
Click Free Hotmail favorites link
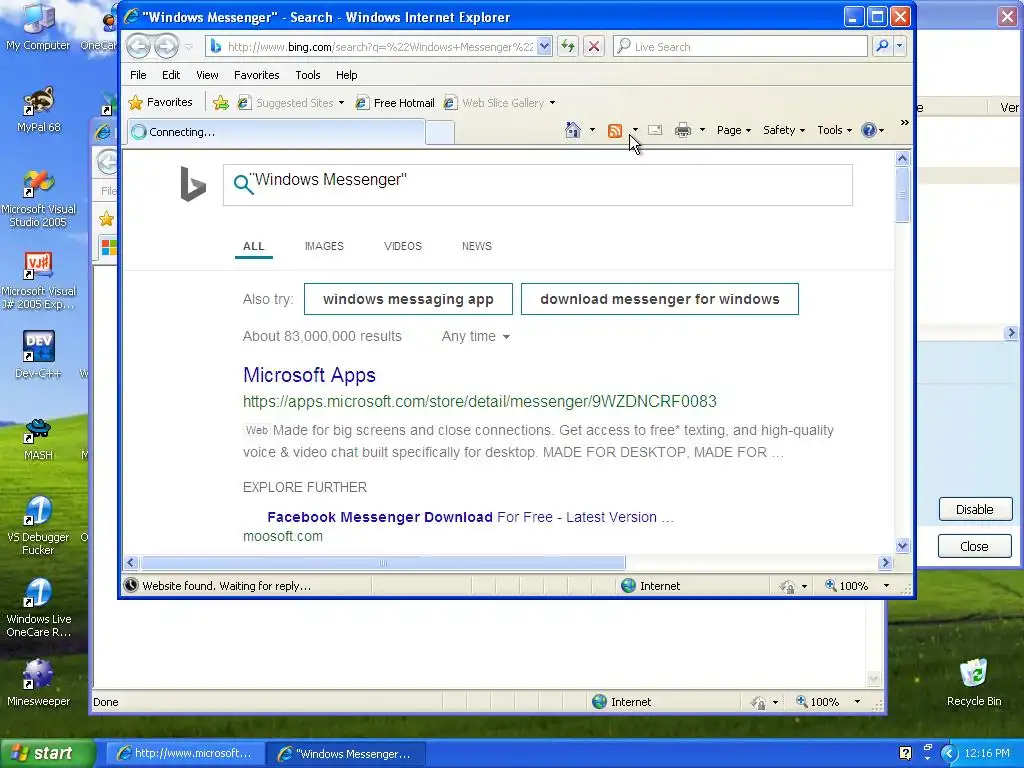396,103
